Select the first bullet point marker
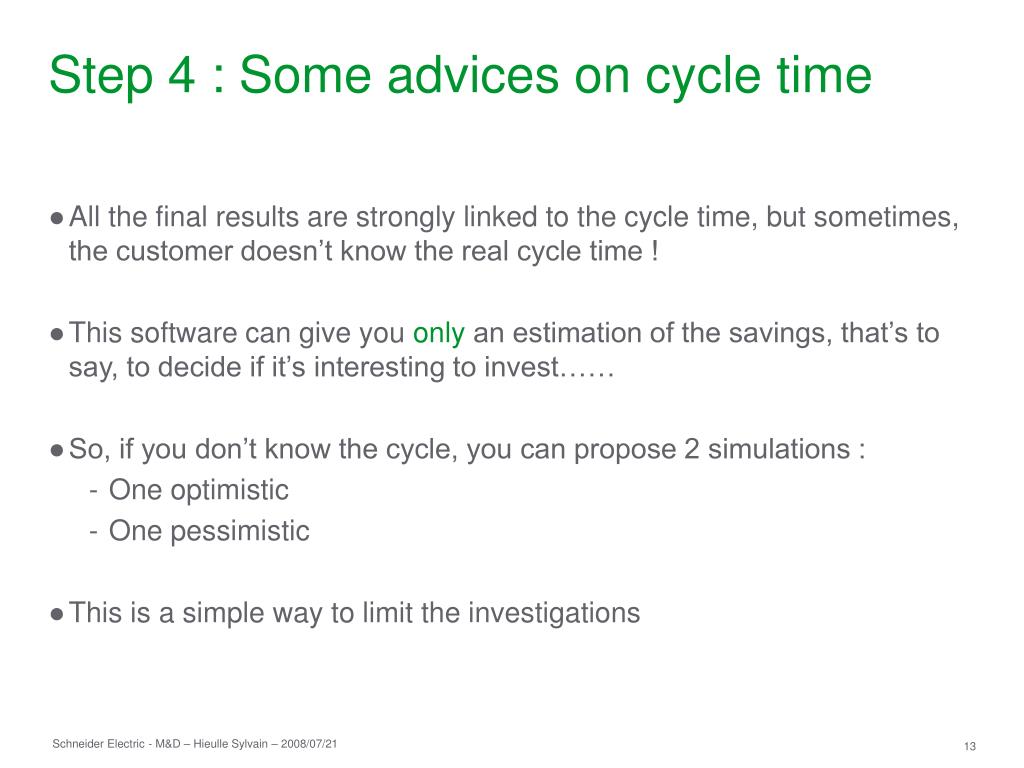Image resolution: width=1024 pixels, height=768 pixels. click(x=57, y=218)
